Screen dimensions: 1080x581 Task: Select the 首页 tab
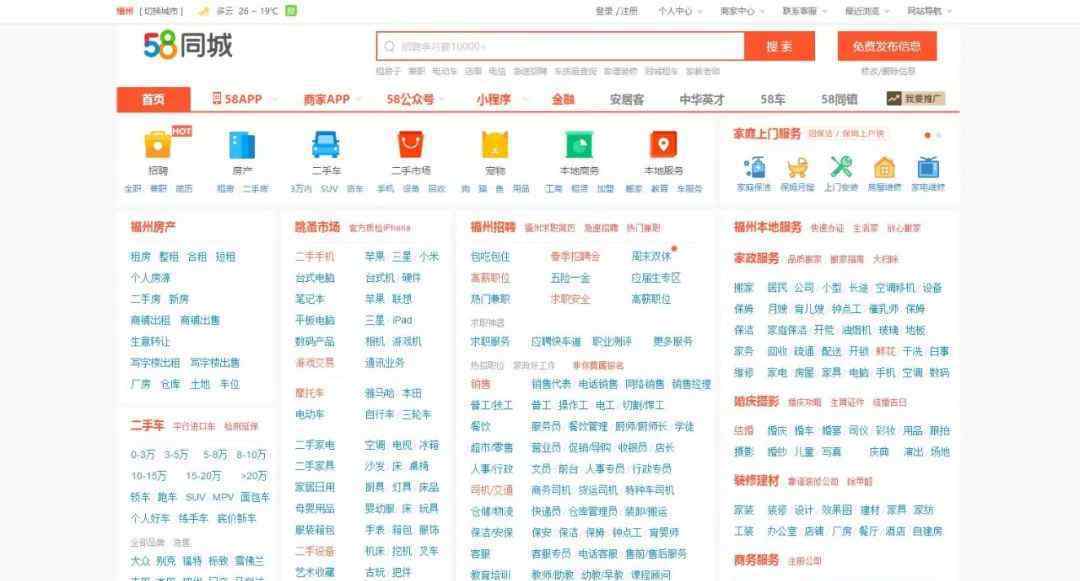[x=153, y=99]
